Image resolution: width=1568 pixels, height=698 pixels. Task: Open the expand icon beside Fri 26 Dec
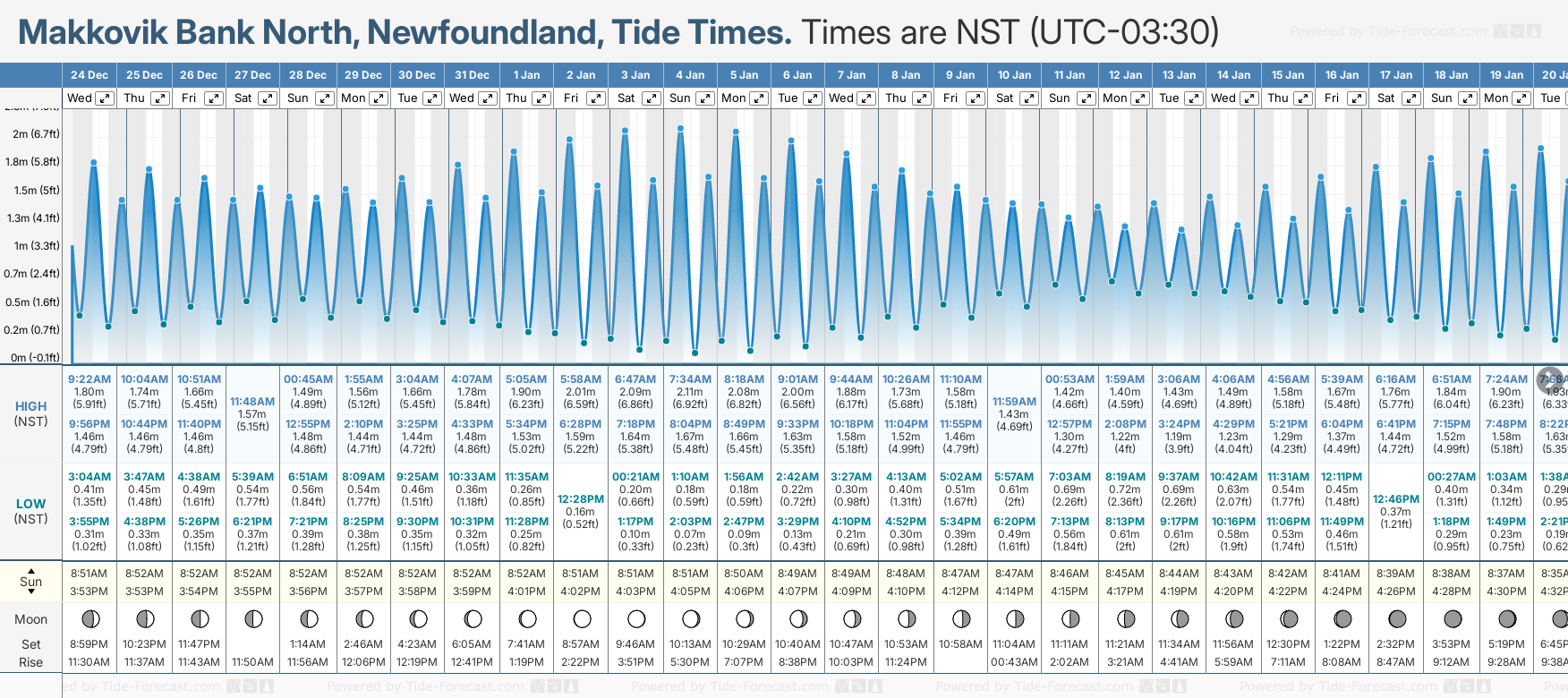click(213, 98)
